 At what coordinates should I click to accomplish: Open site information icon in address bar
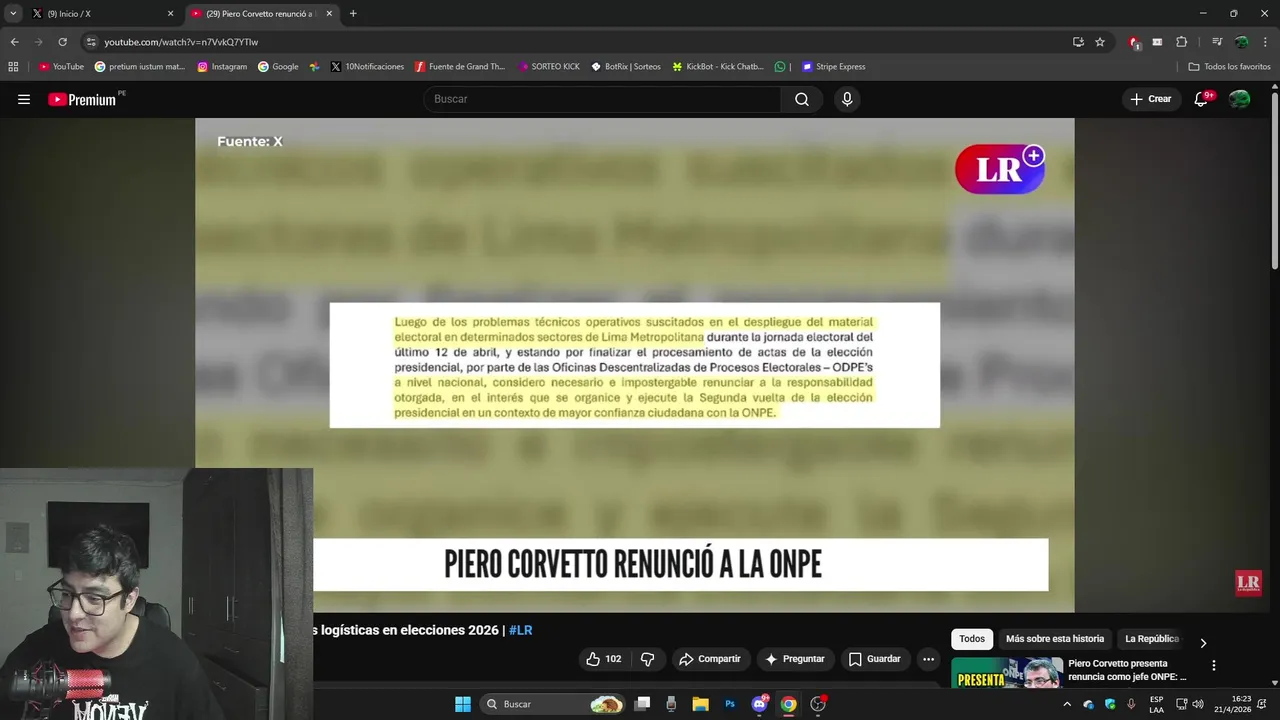coord(91,42)
